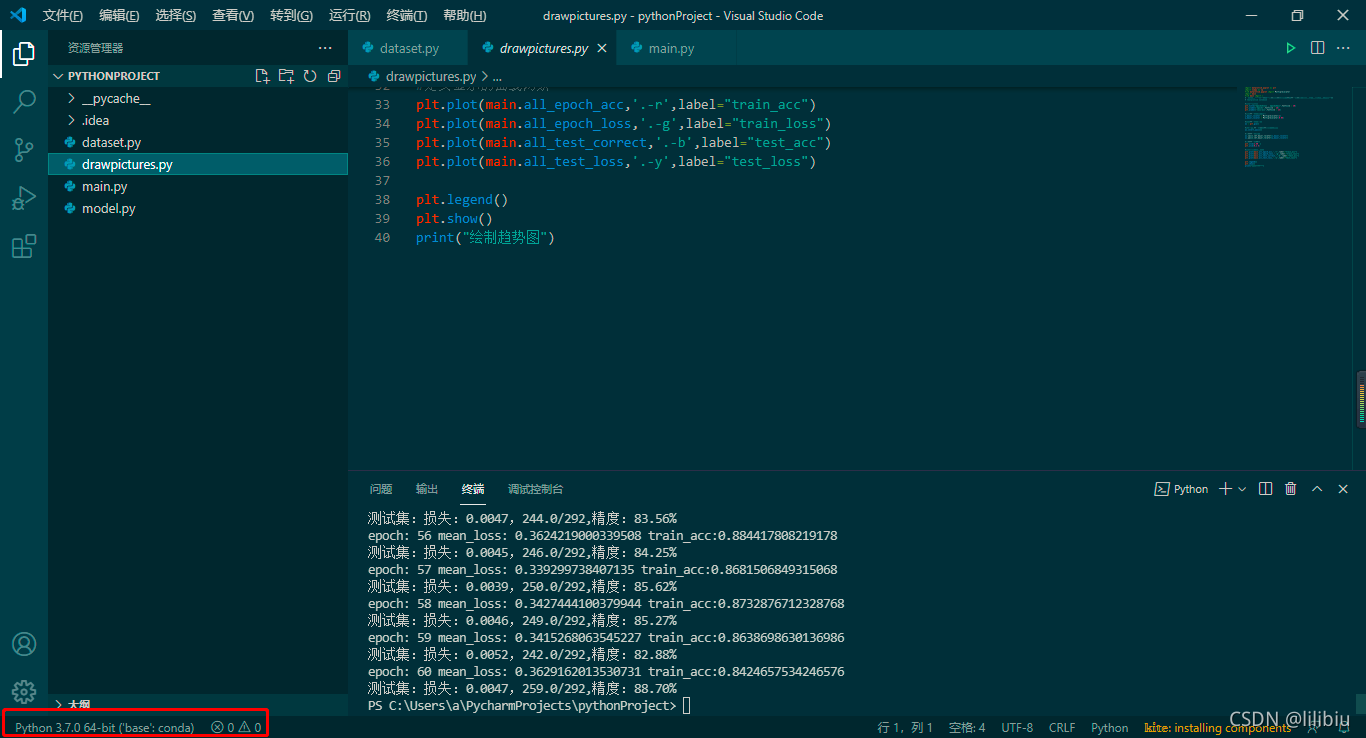Open the Explorer view in activity bar

click(24, 54)
